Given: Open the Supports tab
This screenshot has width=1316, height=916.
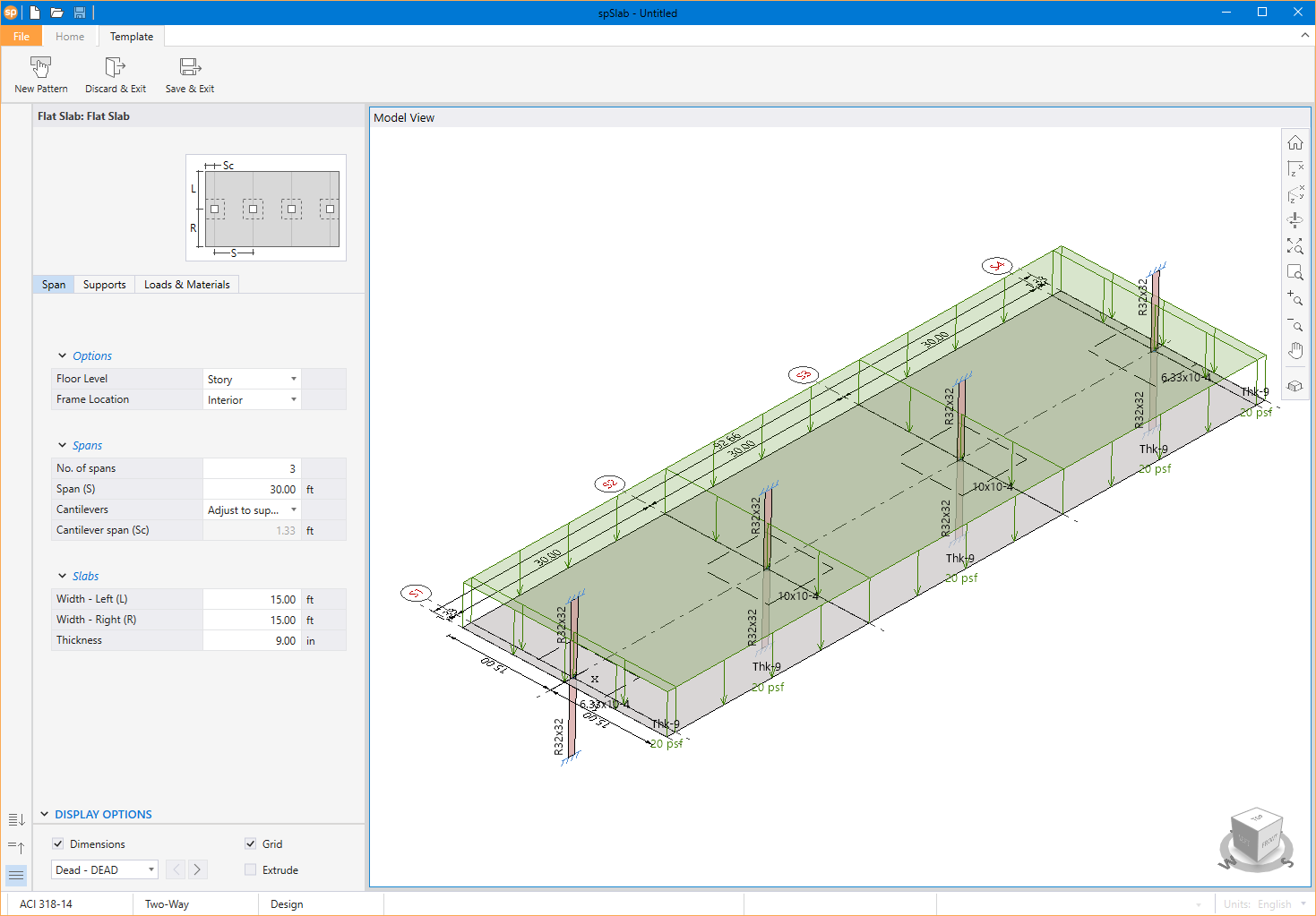Looking at the screenshot, I should 104,285.
